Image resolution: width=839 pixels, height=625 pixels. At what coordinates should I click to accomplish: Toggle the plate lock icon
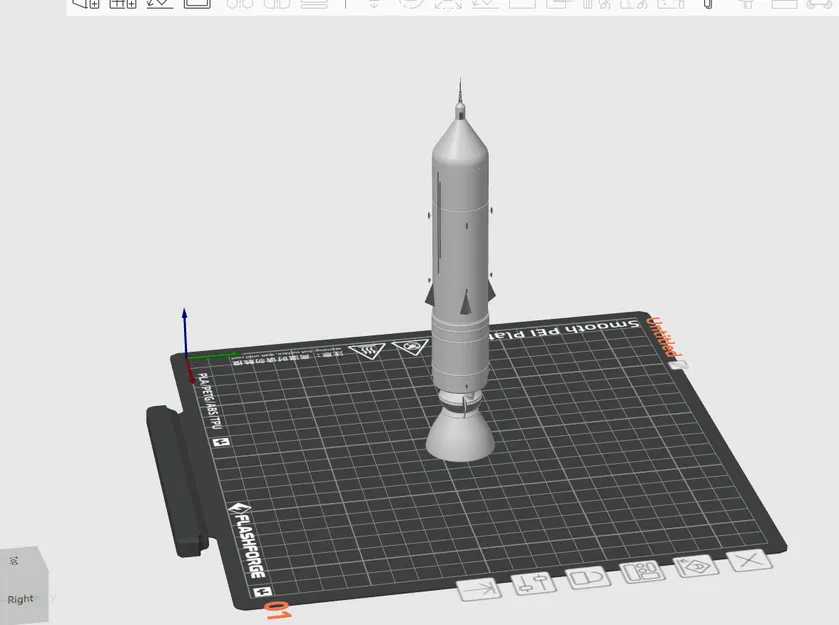pos(588,578)
